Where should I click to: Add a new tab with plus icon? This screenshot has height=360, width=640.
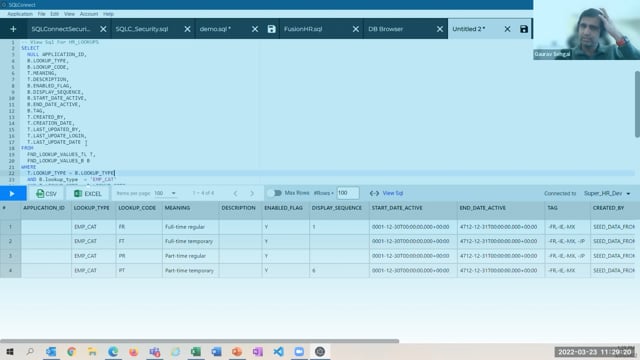(13, 29)
